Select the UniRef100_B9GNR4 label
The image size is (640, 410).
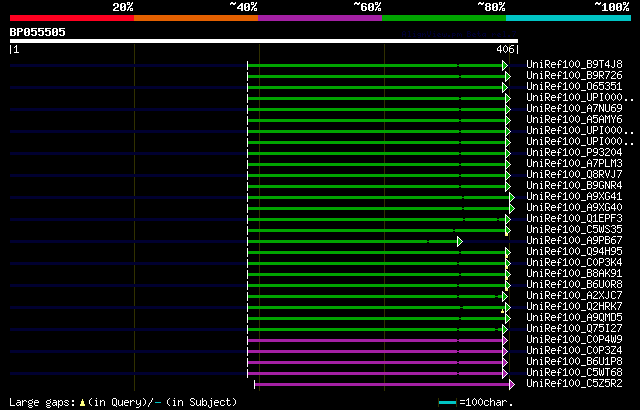(x=574, y=185)
